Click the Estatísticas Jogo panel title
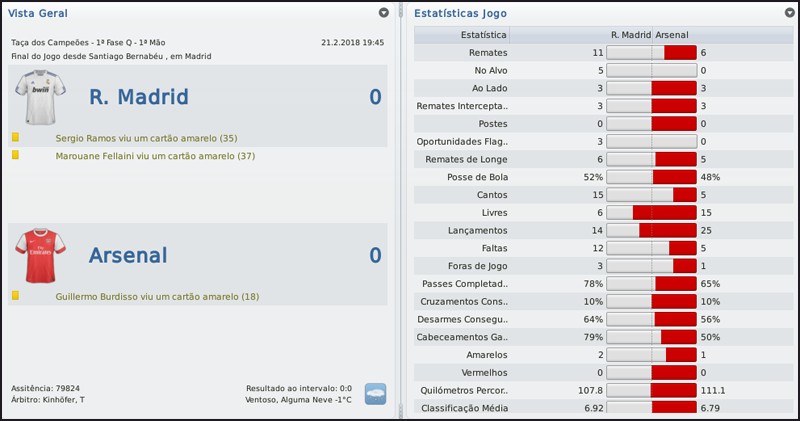Screen dimensions: 800x421 tap(460, 13)
